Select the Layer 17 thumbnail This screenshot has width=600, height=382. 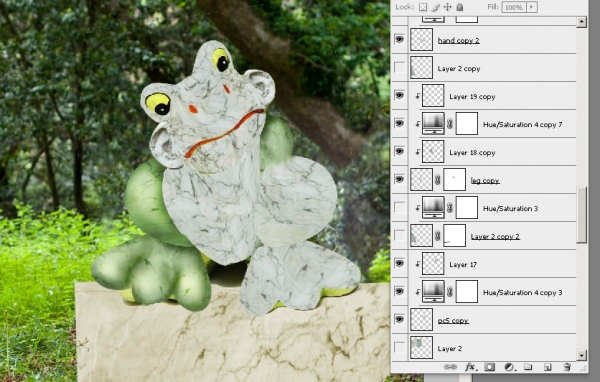pyautogui.click(x=433, y=263)
